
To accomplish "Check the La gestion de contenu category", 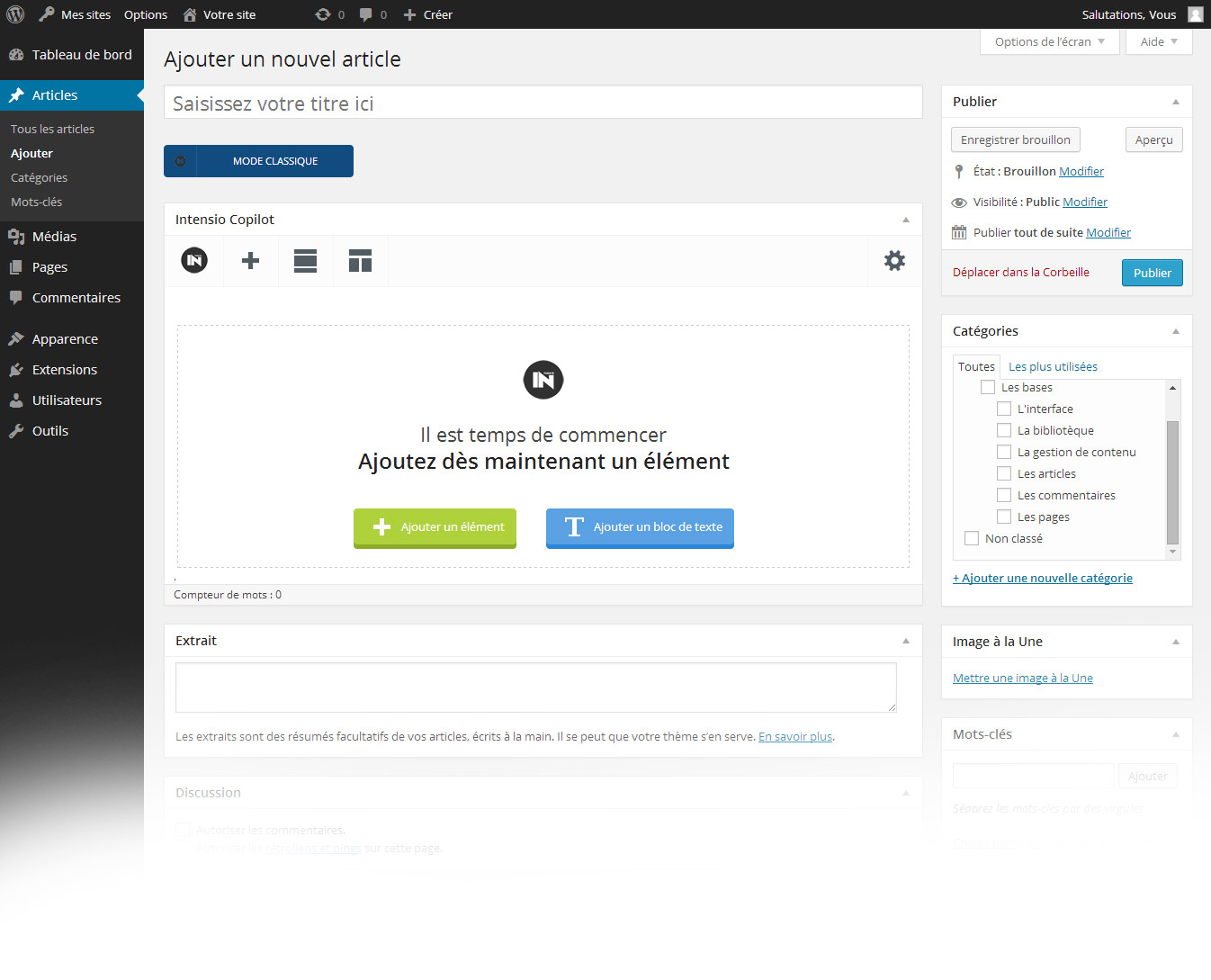I will [1004, 452].
